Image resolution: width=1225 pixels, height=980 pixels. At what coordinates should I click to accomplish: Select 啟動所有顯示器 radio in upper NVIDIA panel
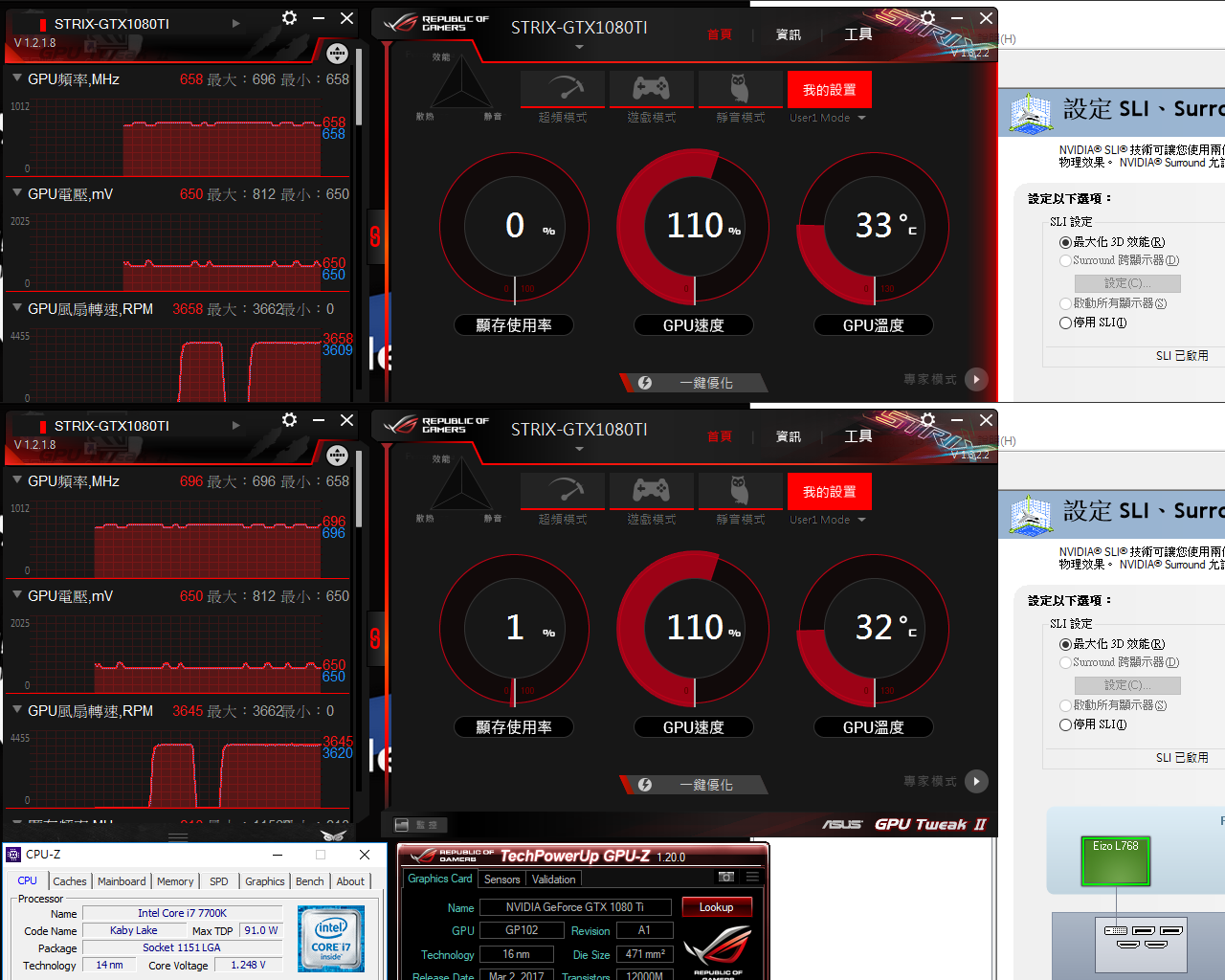tap(1065, 303)
